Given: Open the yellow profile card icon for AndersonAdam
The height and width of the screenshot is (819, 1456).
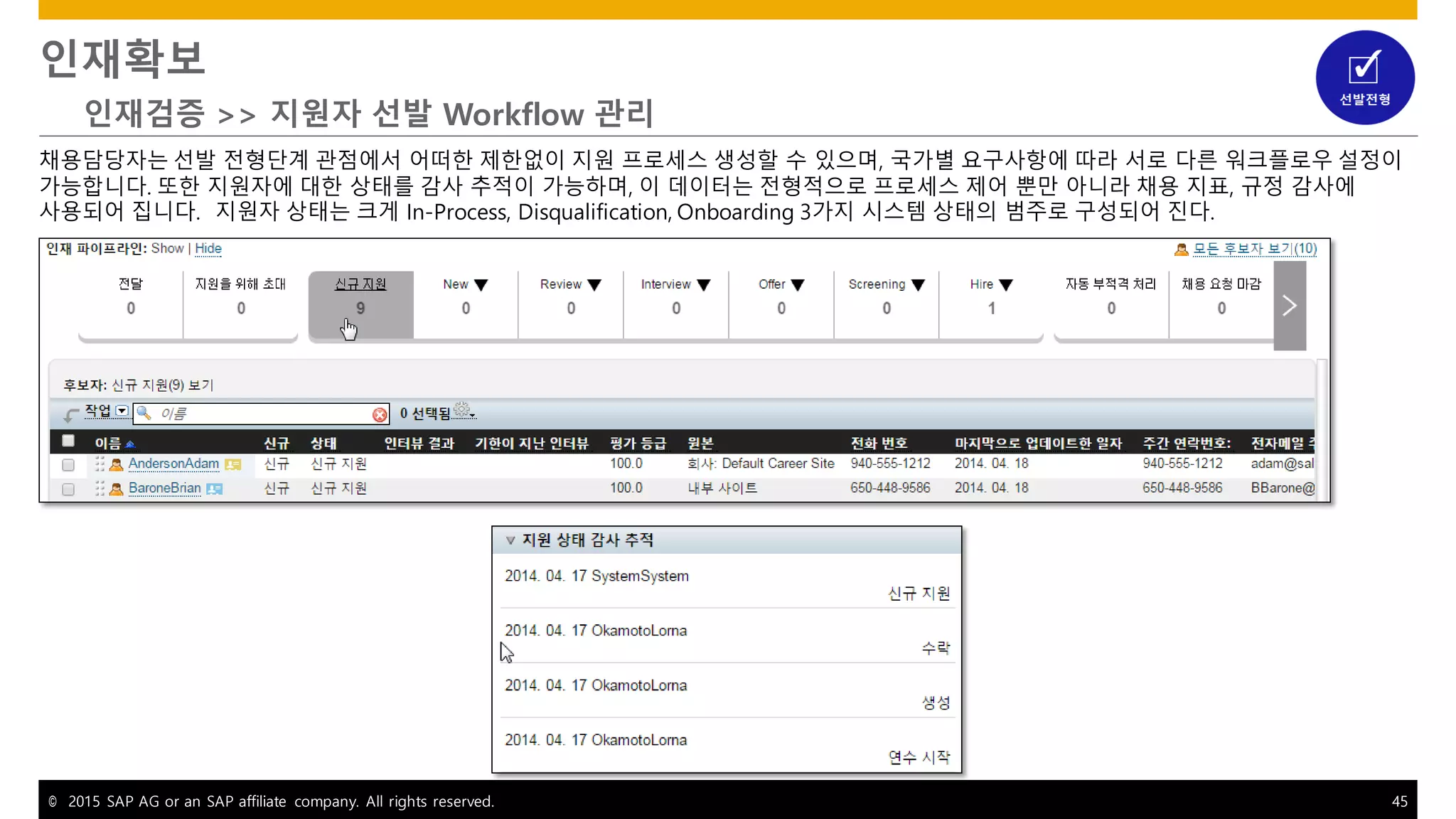Looking at the screenshot, I should 232,465.
